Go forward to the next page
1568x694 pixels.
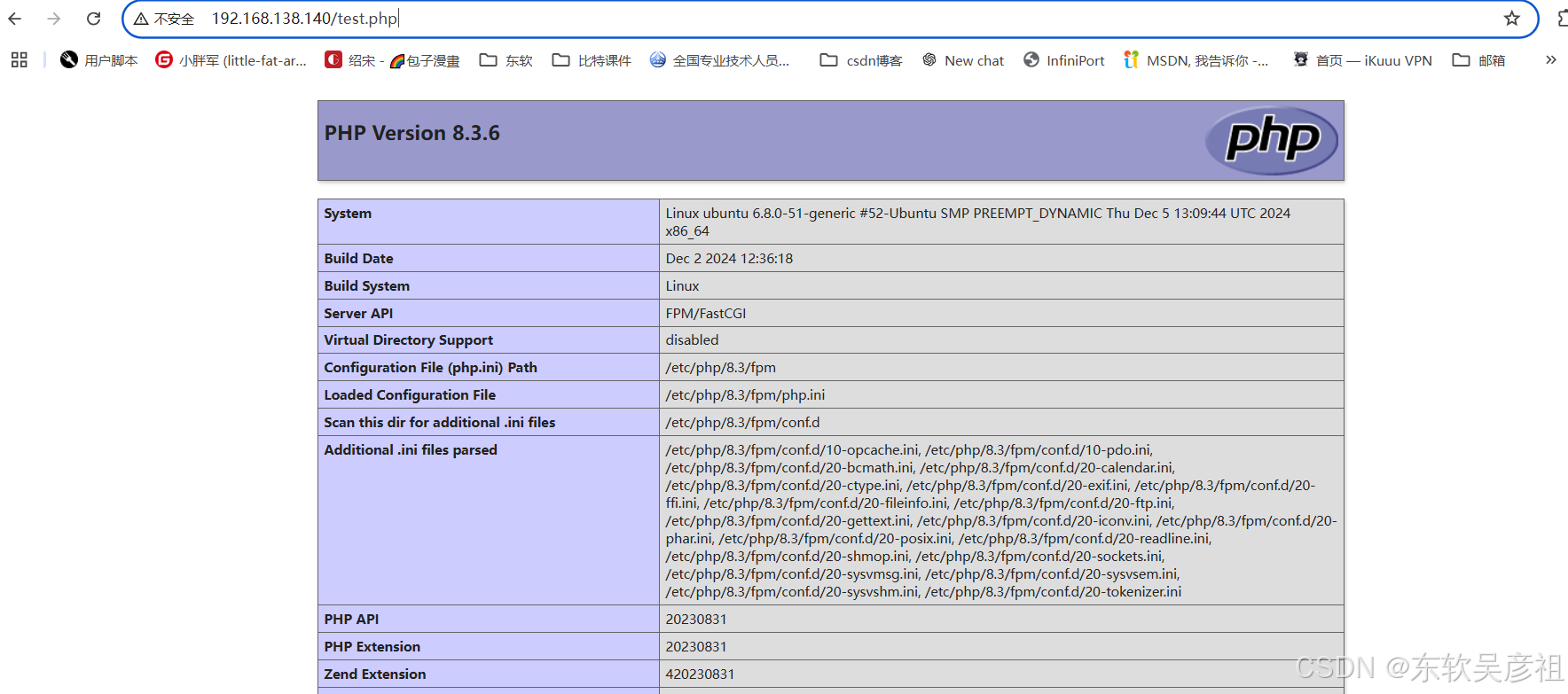click(54, 19)
